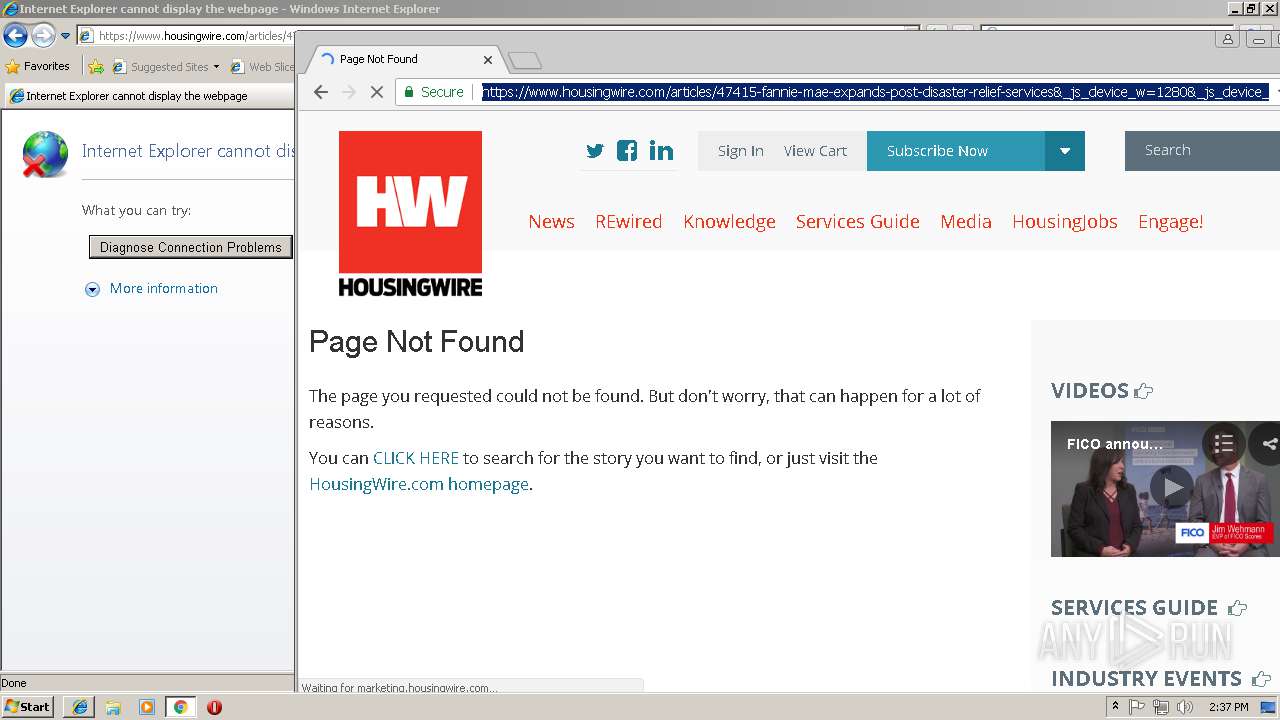Open a new Chrome tab
This screenshot has width=1280, height=720.
tap(524, 61)
